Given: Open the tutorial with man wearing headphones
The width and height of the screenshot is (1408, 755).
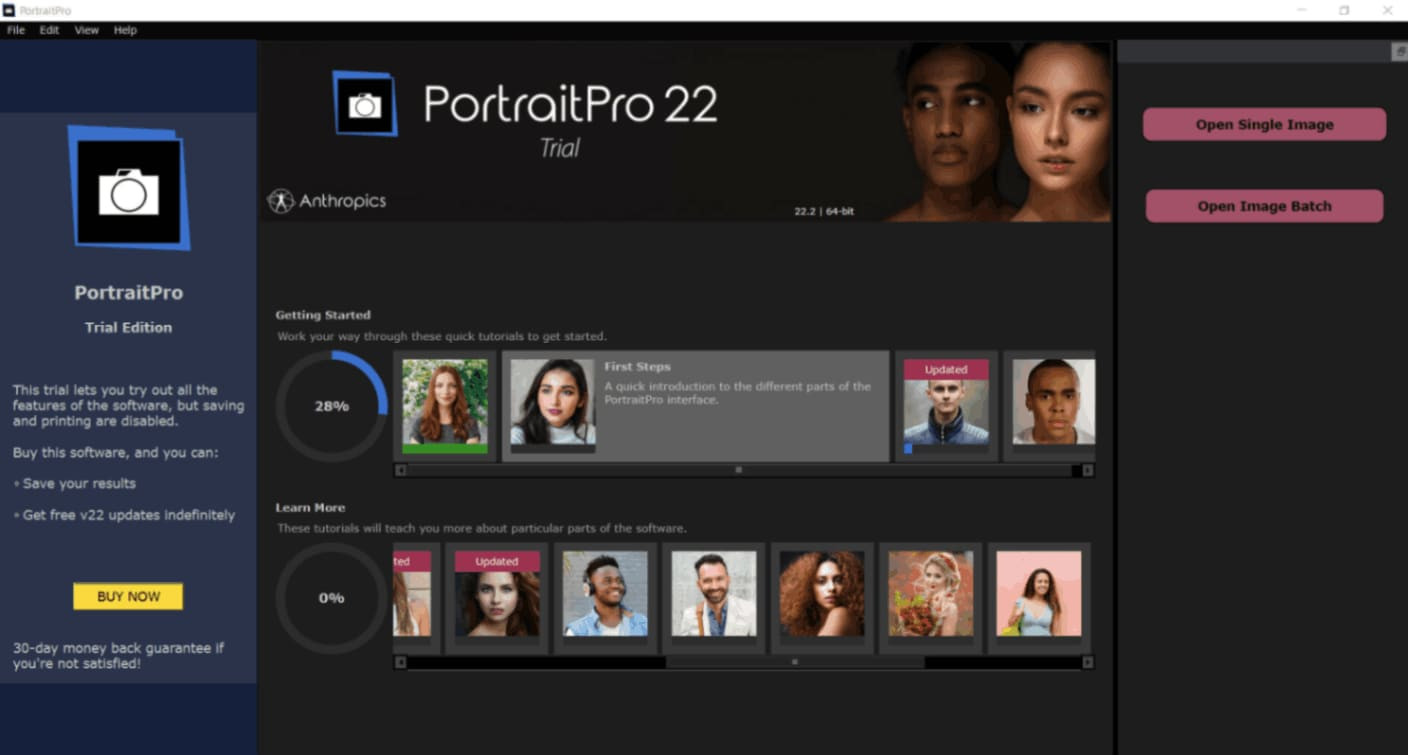Looking at the screenshot, I should 605,598.
